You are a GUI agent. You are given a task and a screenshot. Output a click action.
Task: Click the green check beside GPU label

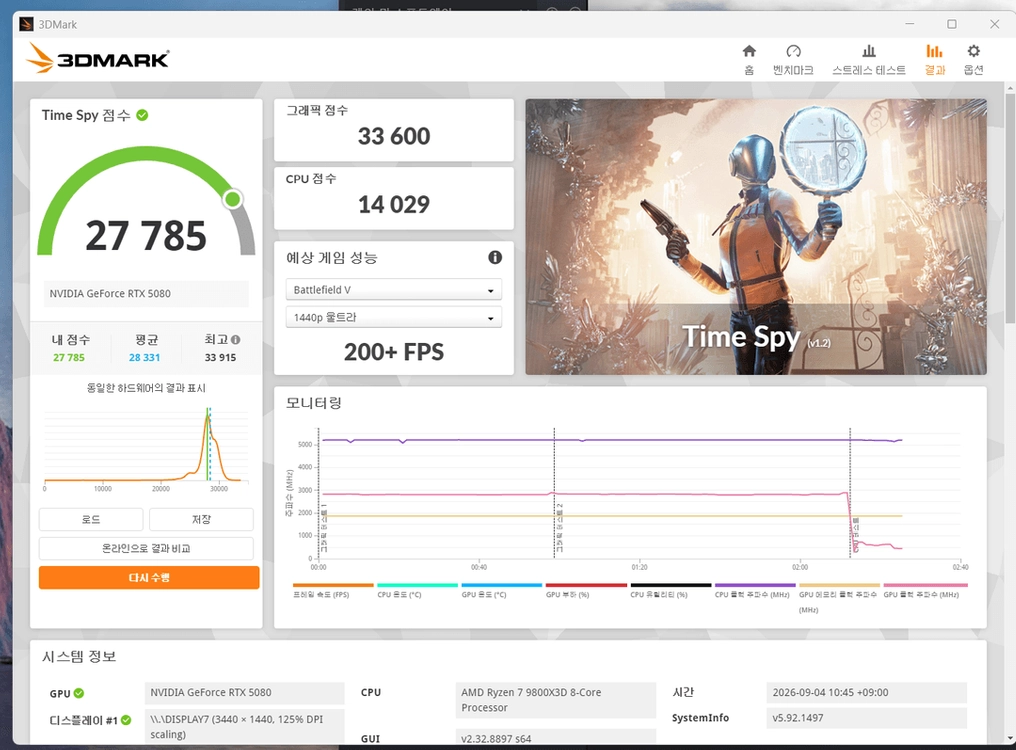[x=79, y=693]
